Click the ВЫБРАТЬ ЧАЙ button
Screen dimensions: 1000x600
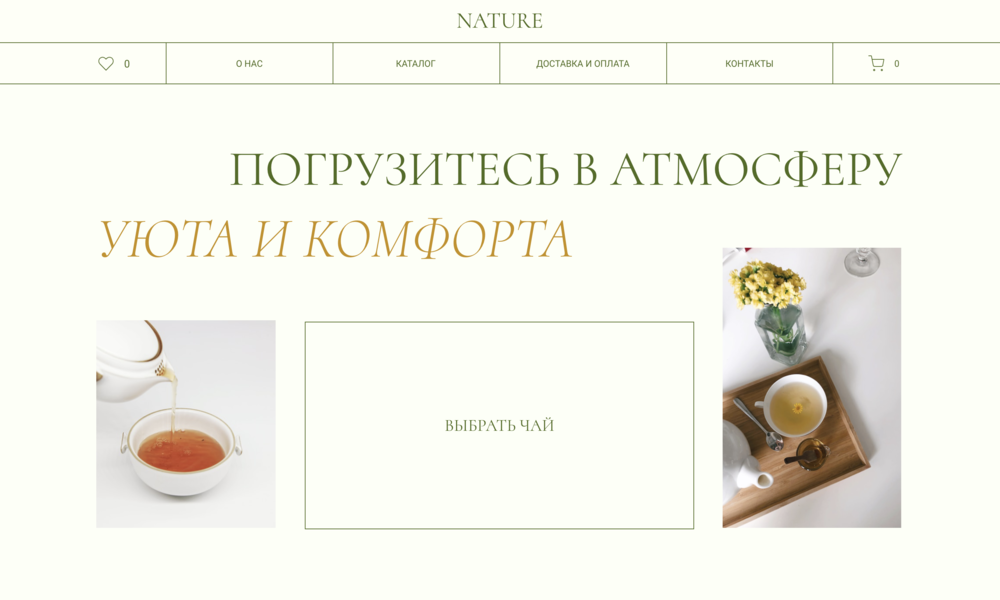[499, 425]
